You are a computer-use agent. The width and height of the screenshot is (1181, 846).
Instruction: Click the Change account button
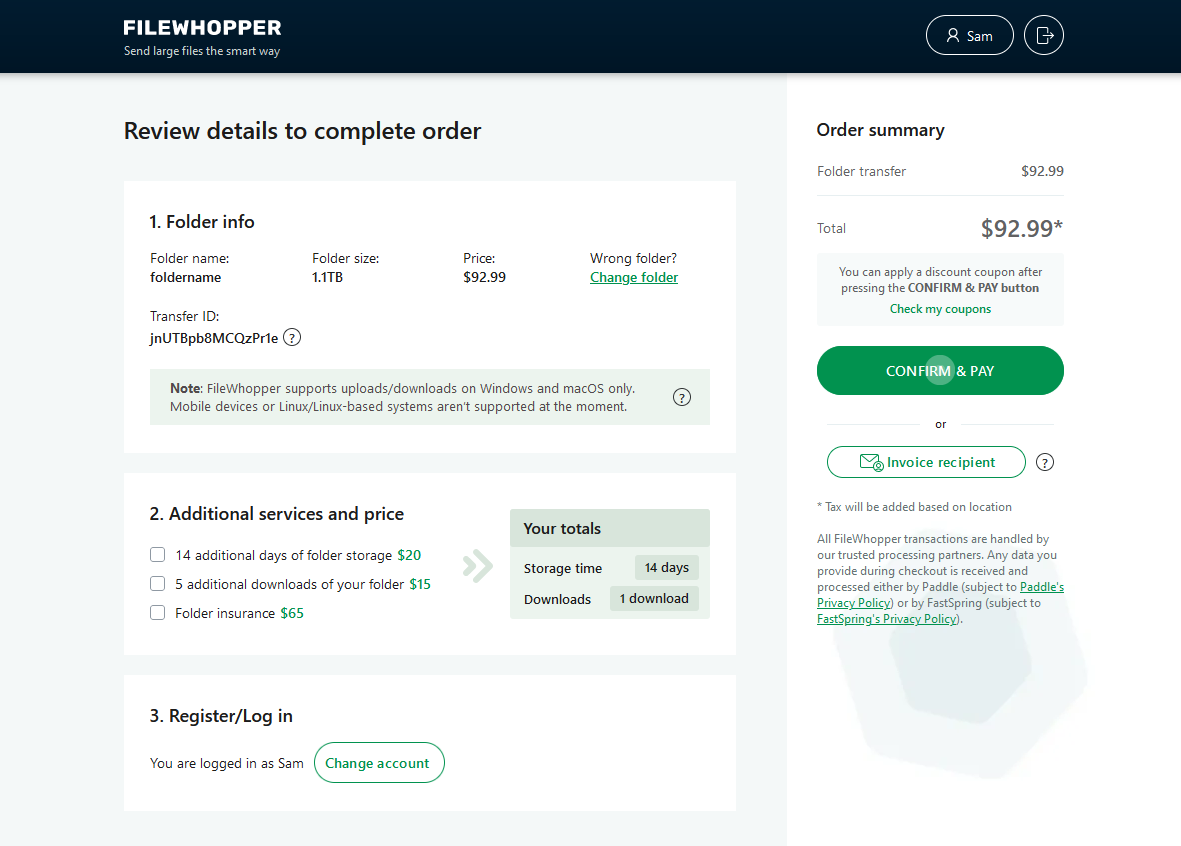(x=379, y=763)
